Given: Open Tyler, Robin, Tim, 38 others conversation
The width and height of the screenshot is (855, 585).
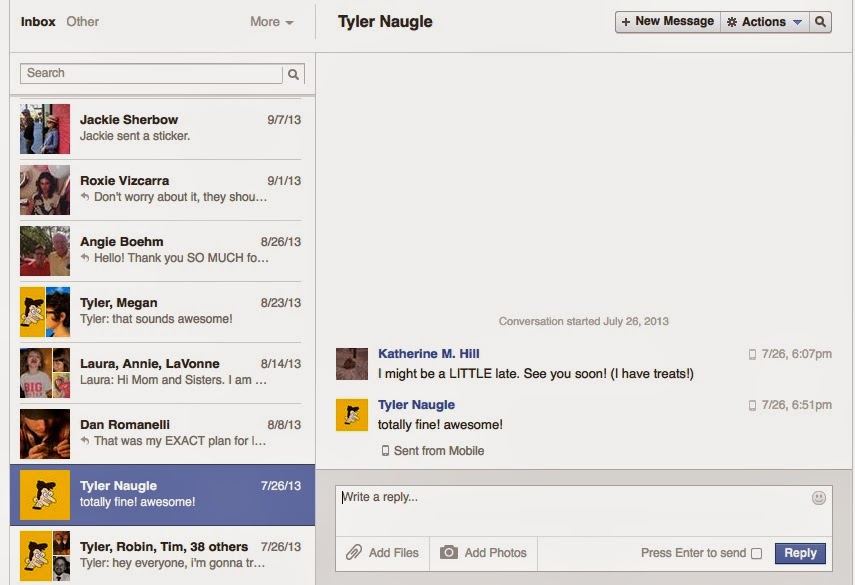Looking at the screenshot, I should [161, 555].
